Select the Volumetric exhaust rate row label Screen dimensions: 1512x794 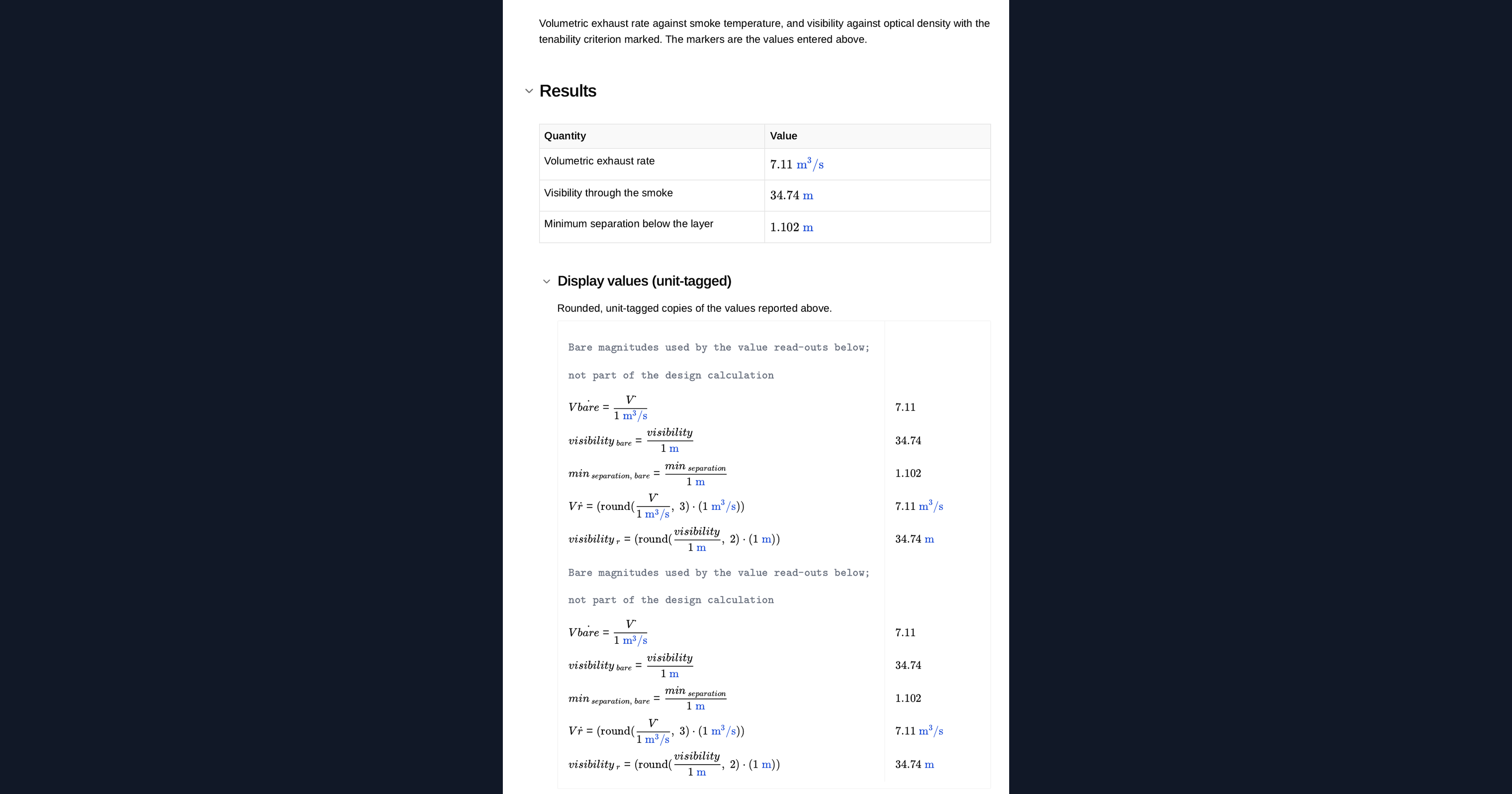coord(599,161)
